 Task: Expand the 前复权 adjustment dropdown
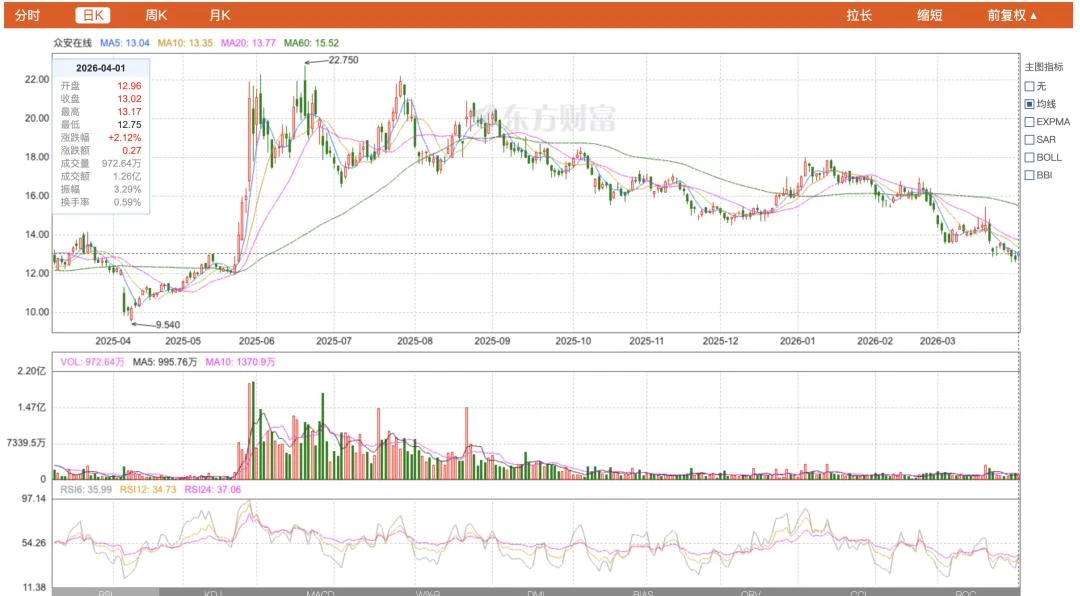(1011, 15)
